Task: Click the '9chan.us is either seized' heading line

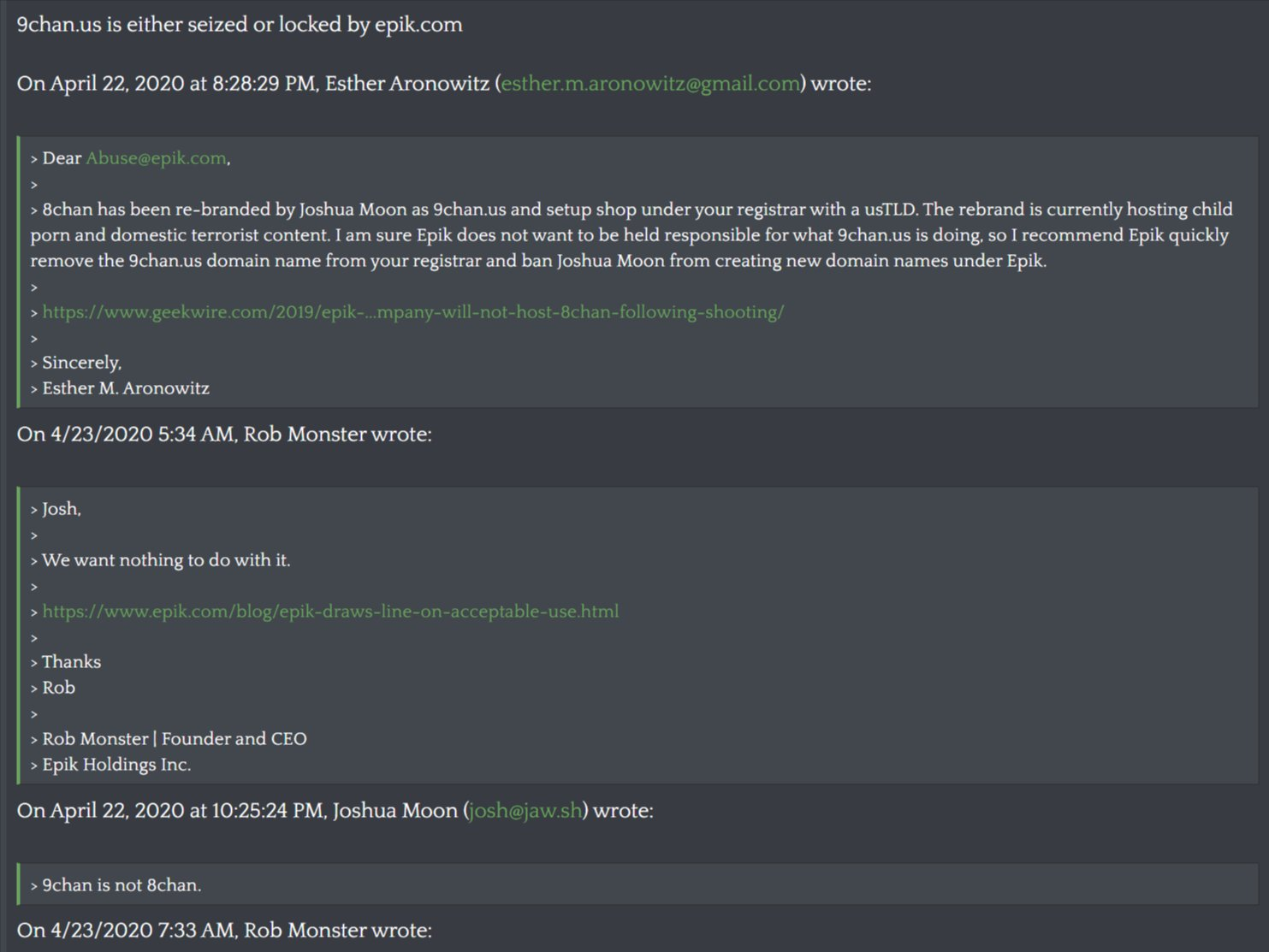Action: pyautogui.click(x=240, y=25)
